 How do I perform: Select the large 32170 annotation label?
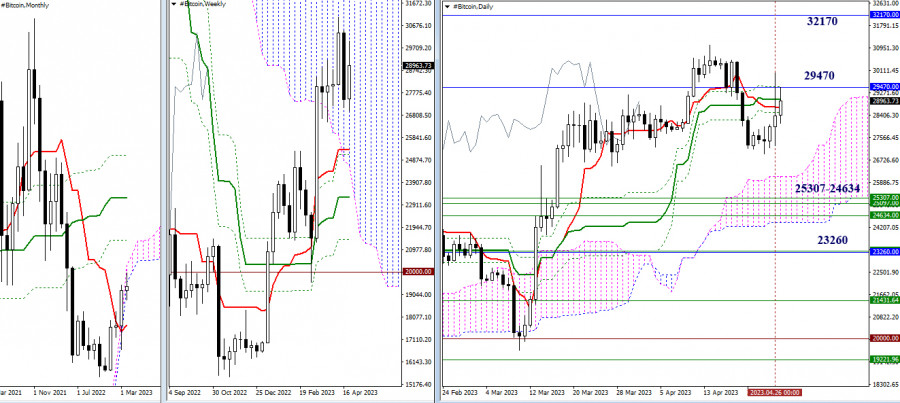coord(821,22)
